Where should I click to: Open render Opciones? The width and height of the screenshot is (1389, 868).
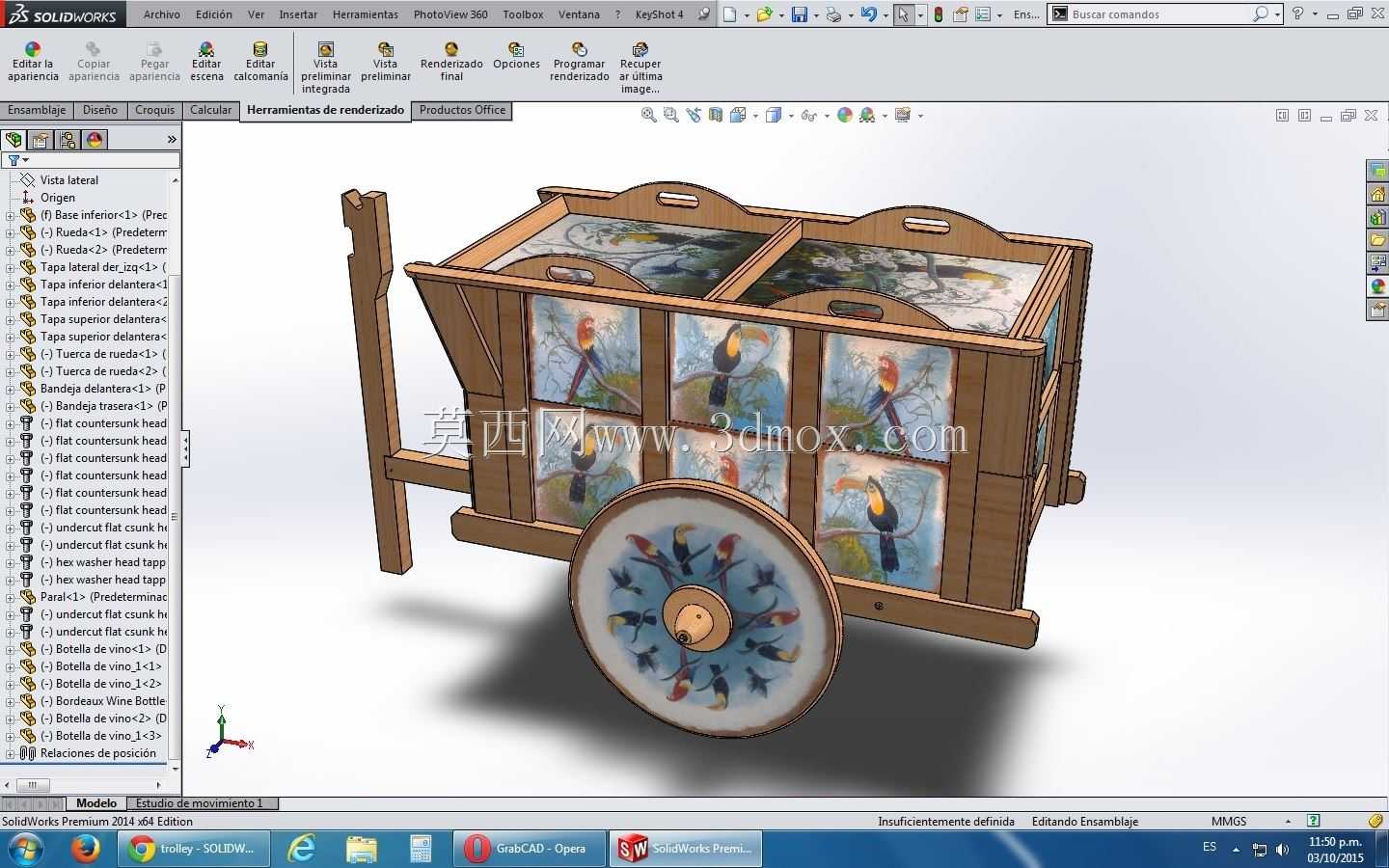click(x=516, y=56)
